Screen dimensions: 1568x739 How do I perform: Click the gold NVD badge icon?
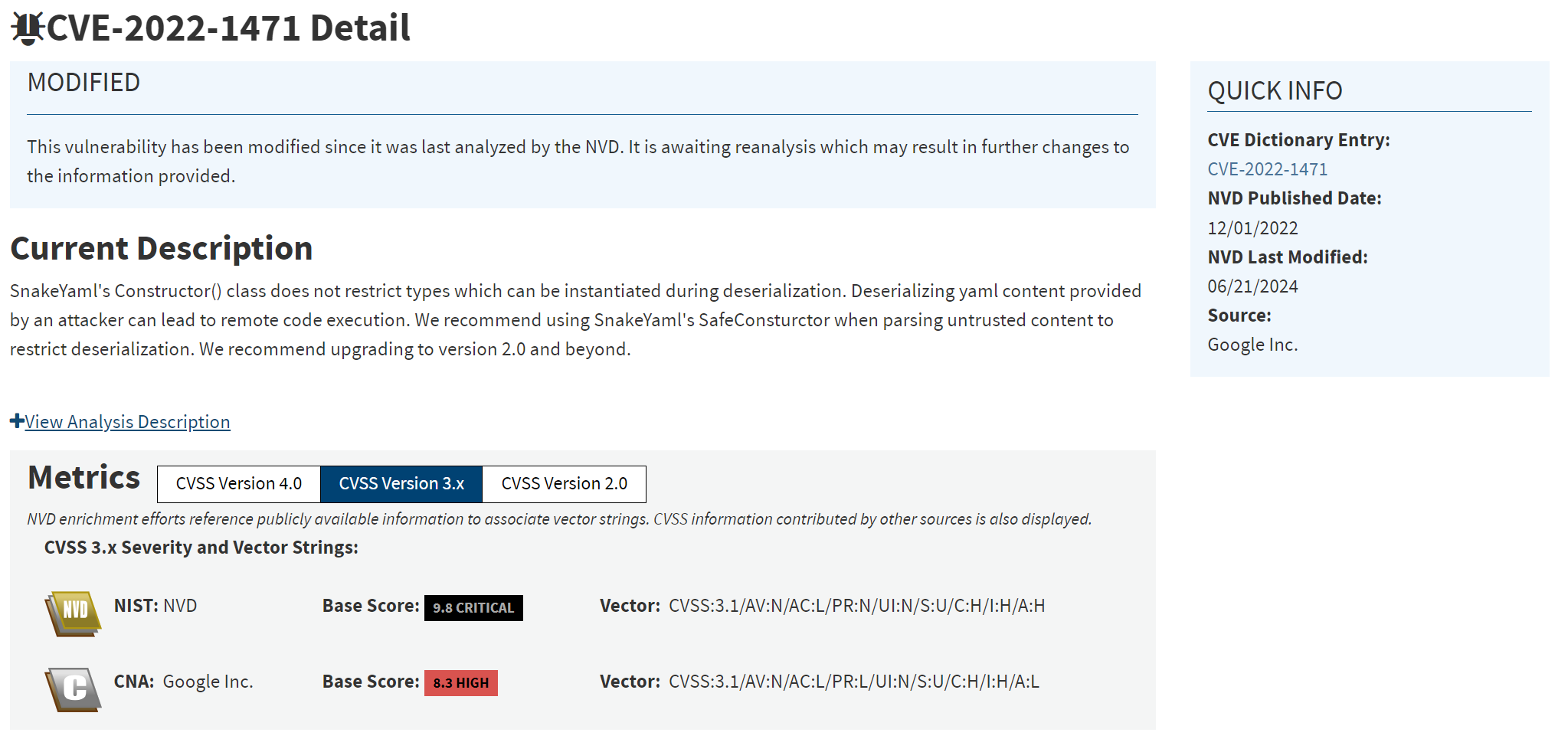[x=74, y=612]
